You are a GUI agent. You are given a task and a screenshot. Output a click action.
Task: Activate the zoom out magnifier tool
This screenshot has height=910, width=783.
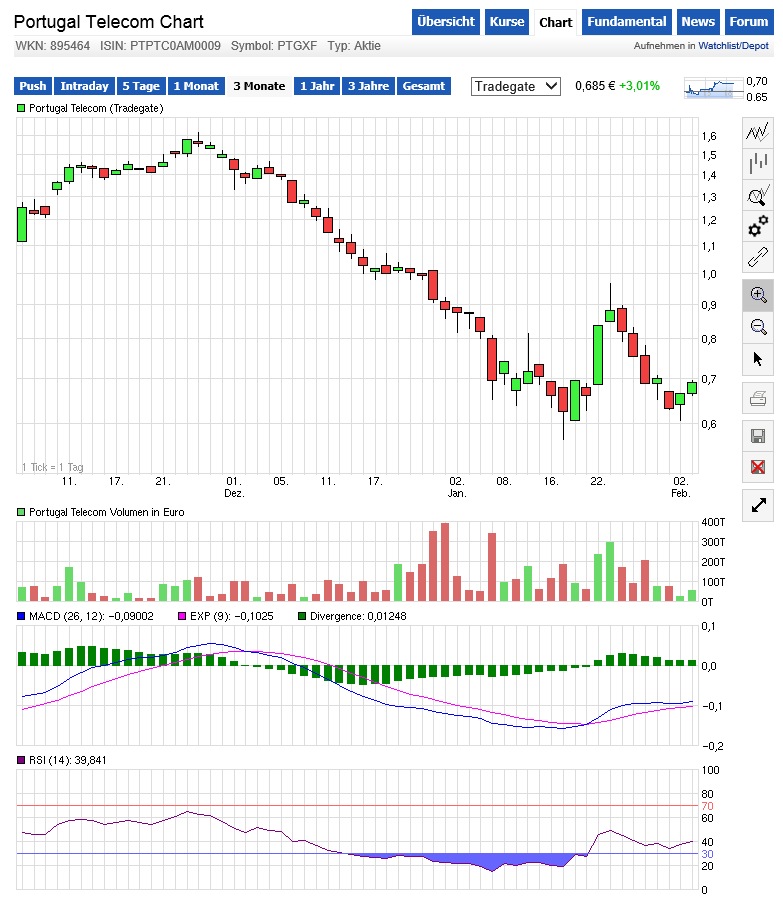(757, 327)
